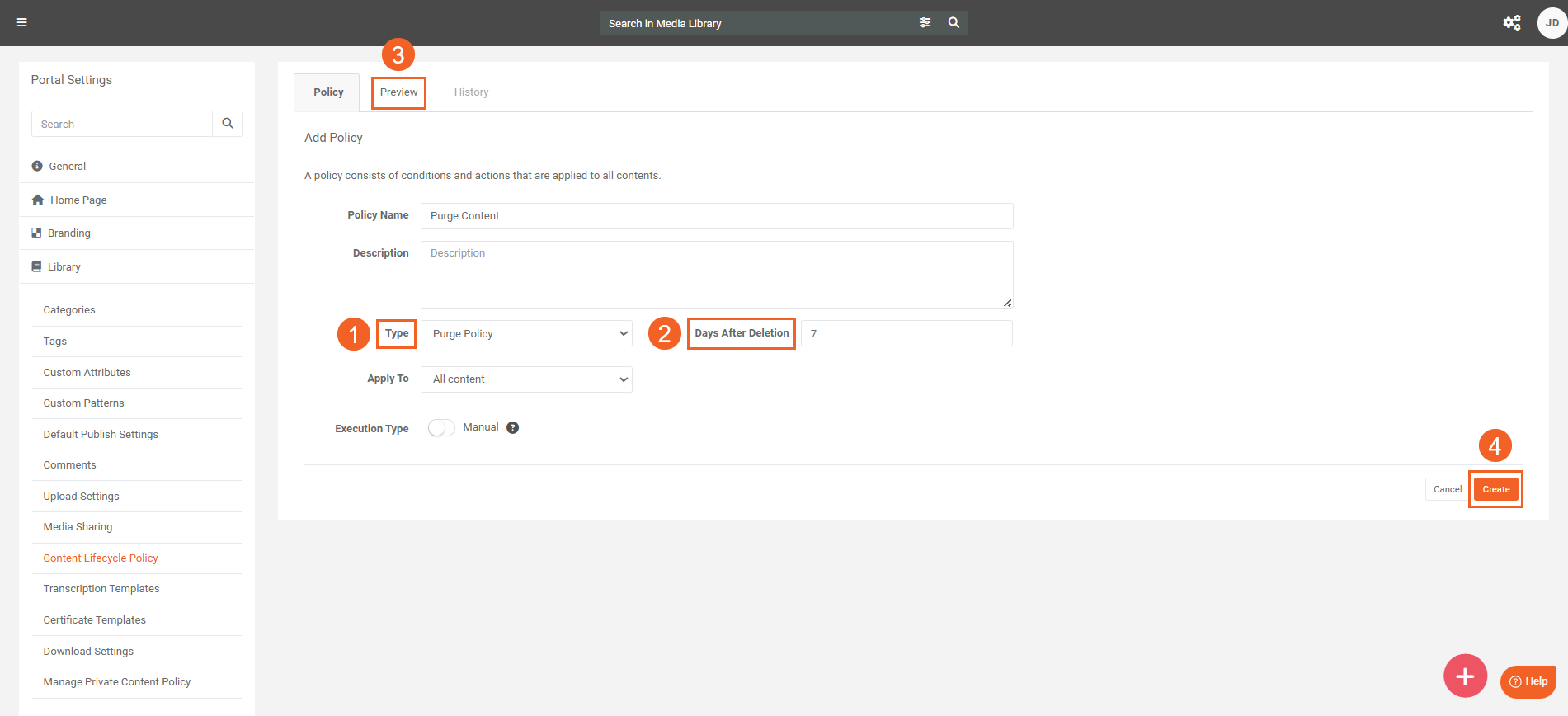Open the settings gears icon
The height and width of the screenshot is (716, 1568).
[x=1511, y=23]
